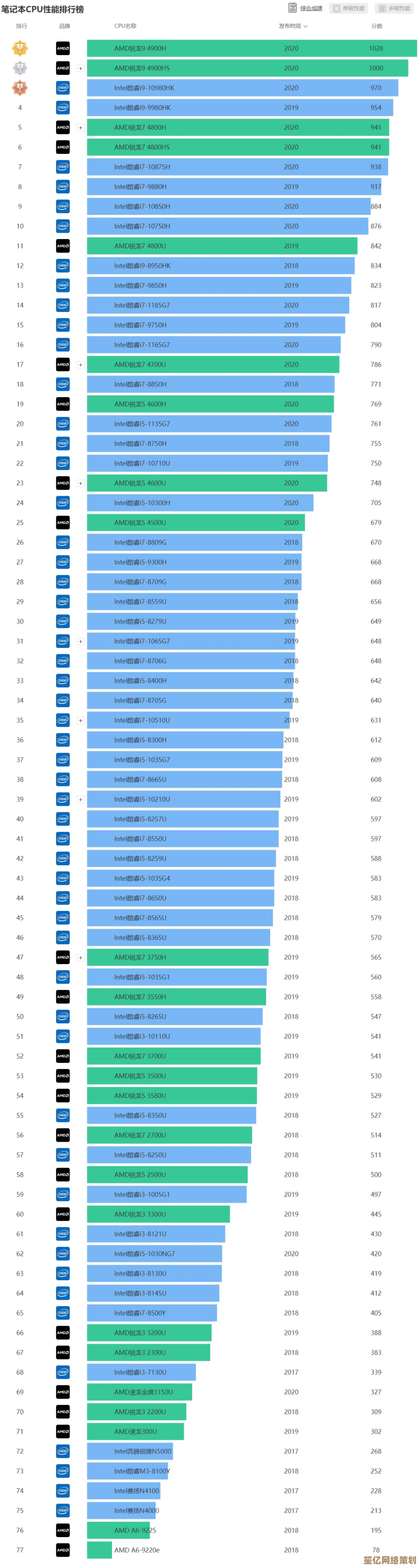Click AMD logo beside 锐龙9 4900H
This screenshot has width=419, height=1568.
point(63,49)
